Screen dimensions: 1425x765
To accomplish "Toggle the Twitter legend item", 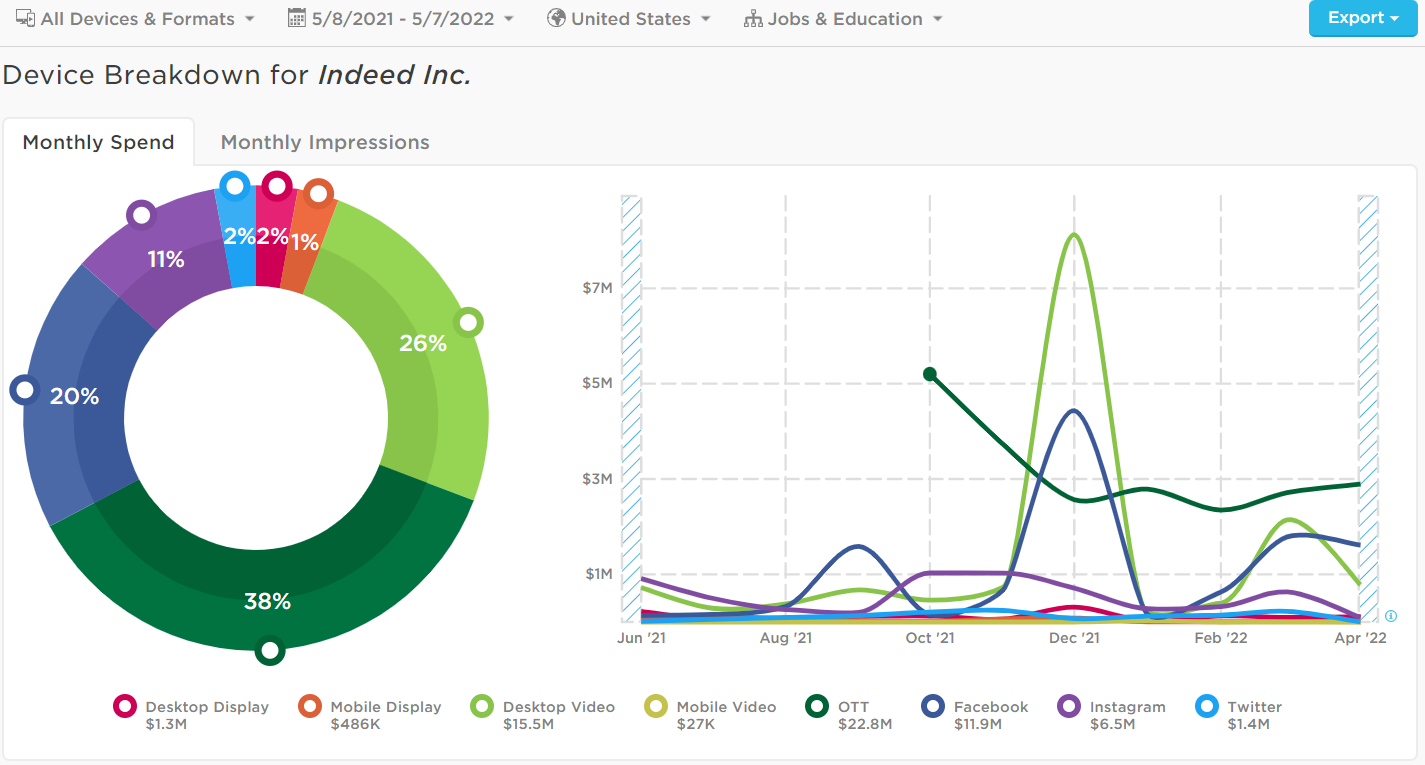I will click(x=1238, y=714).
